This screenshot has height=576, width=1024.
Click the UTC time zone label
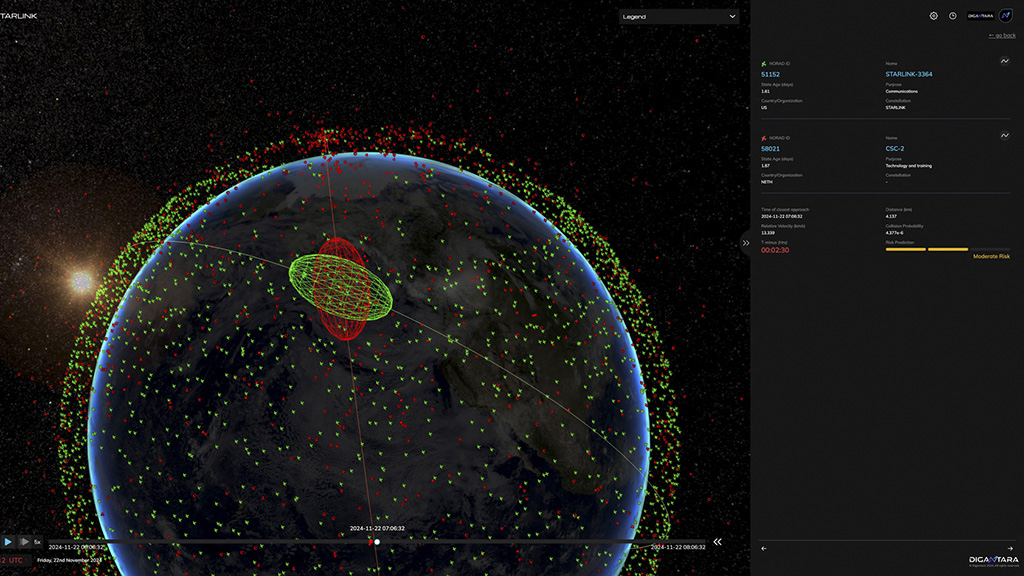[16, 560]
